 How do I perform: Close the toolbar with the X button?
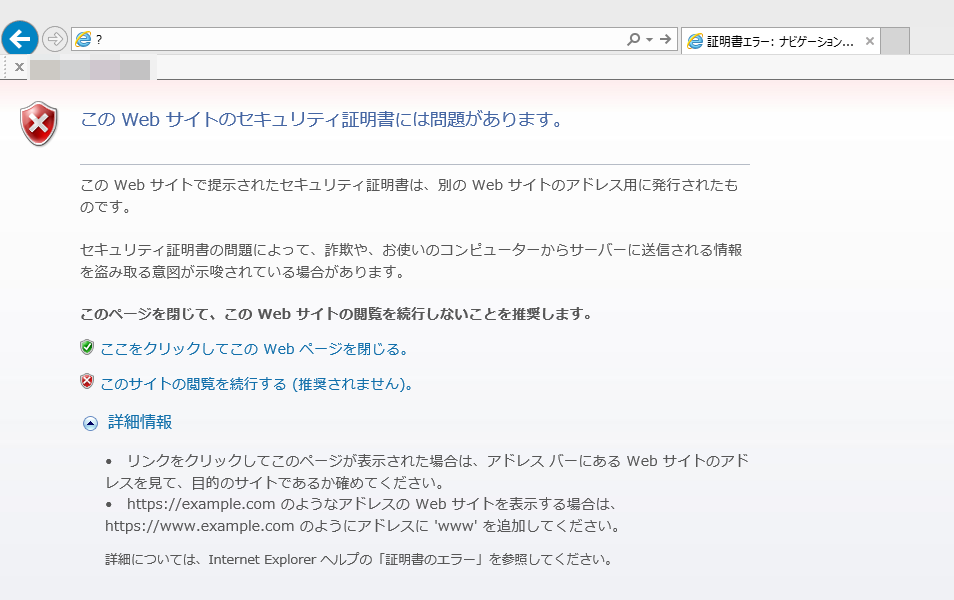19,67
